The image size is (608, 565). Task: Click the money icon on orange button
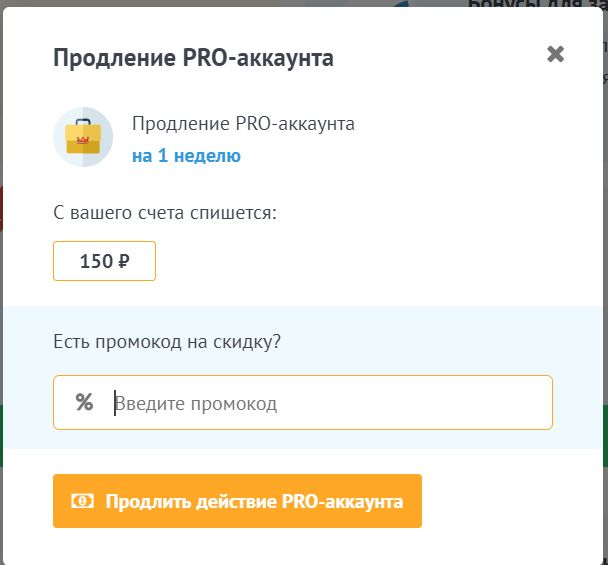point(82,501)
